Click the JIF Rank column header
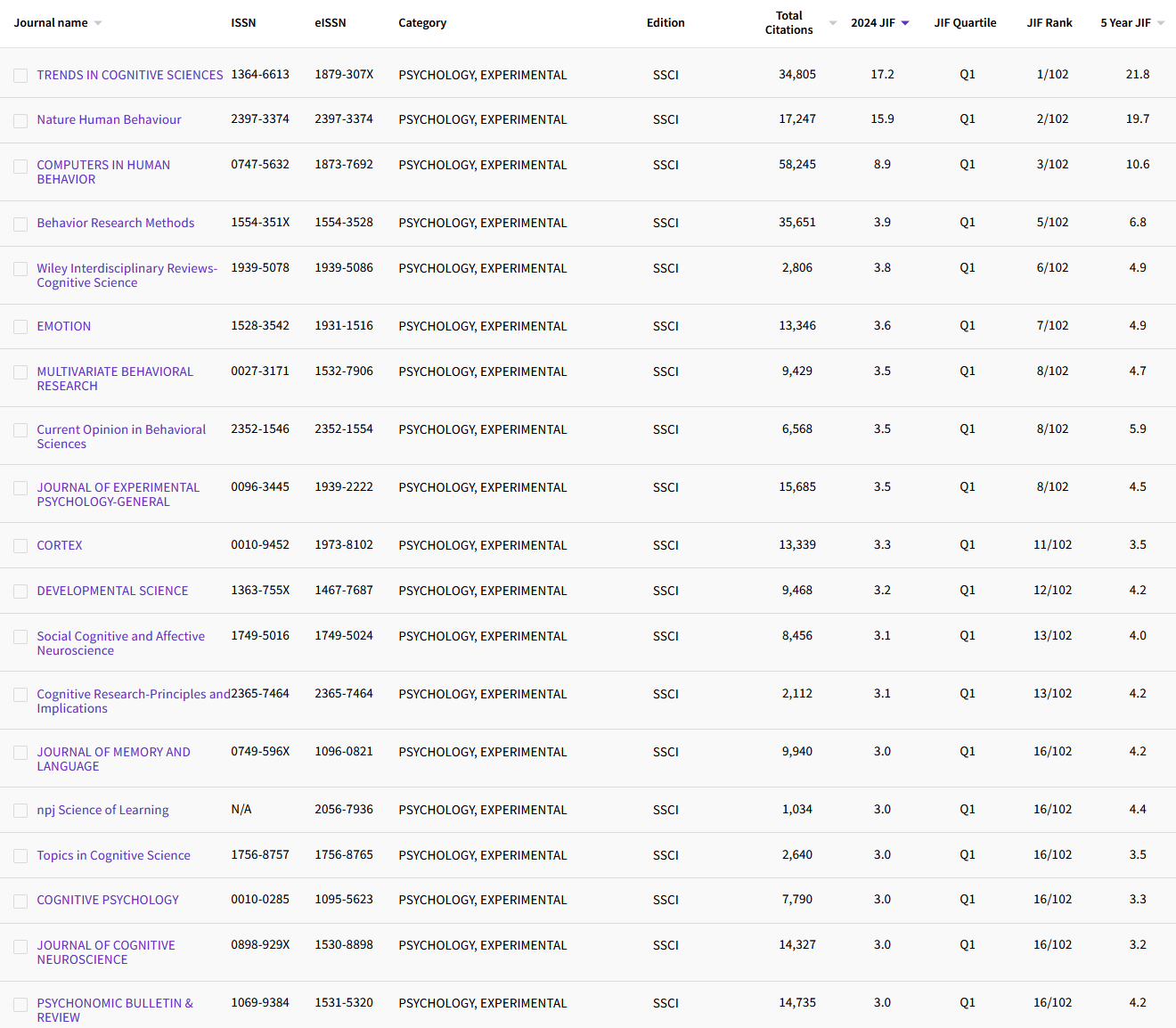The image size is (1176, 1028). point(1049,23)
